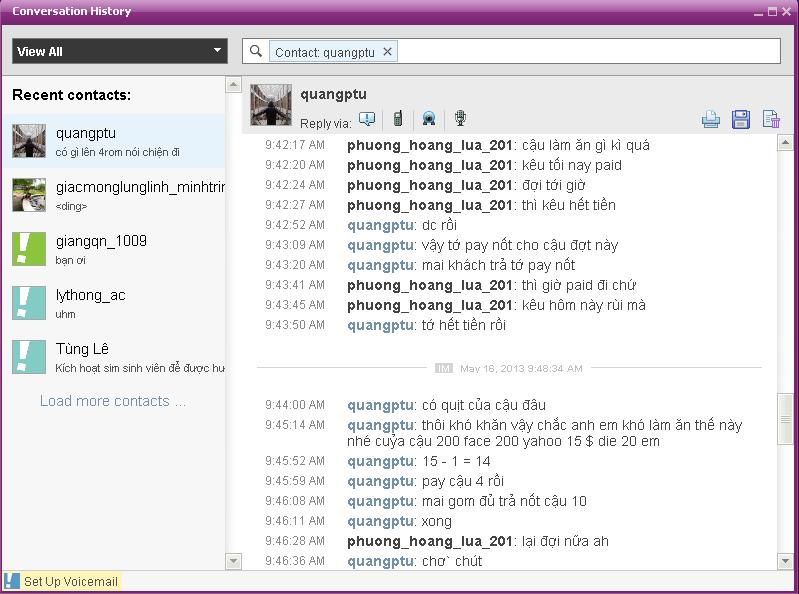Select contact Tùng Lê
The width and height of the screenshot is (799, 594).
pos(114,357)
